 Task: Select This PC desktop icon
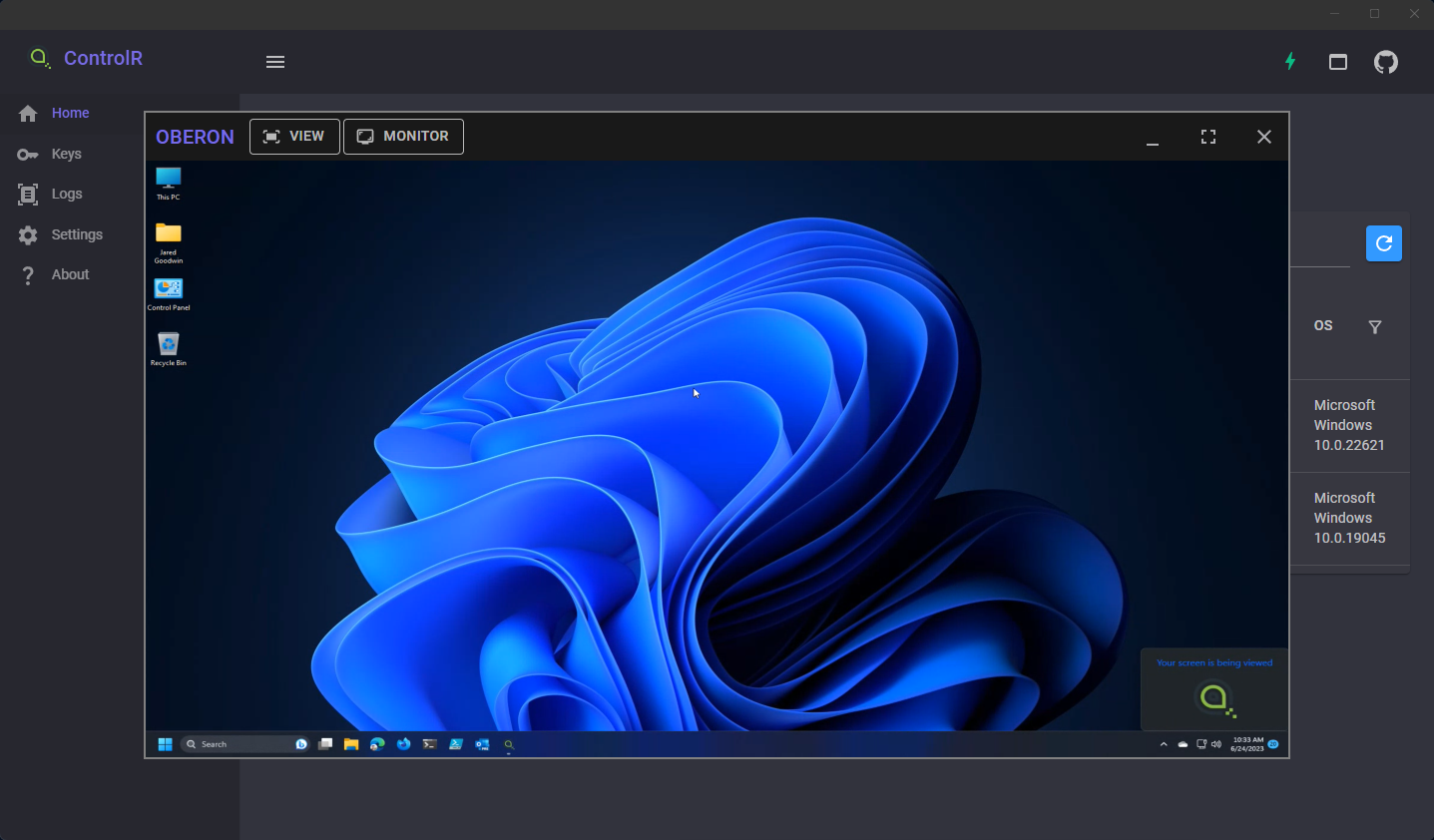pos(169,184)
